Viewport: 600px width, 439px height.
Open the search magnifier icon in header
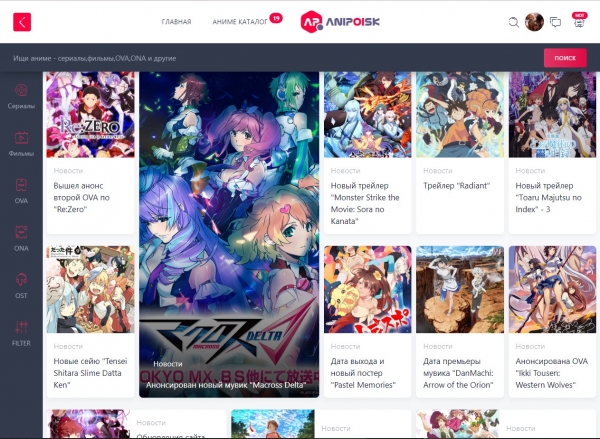click(514, 22)
